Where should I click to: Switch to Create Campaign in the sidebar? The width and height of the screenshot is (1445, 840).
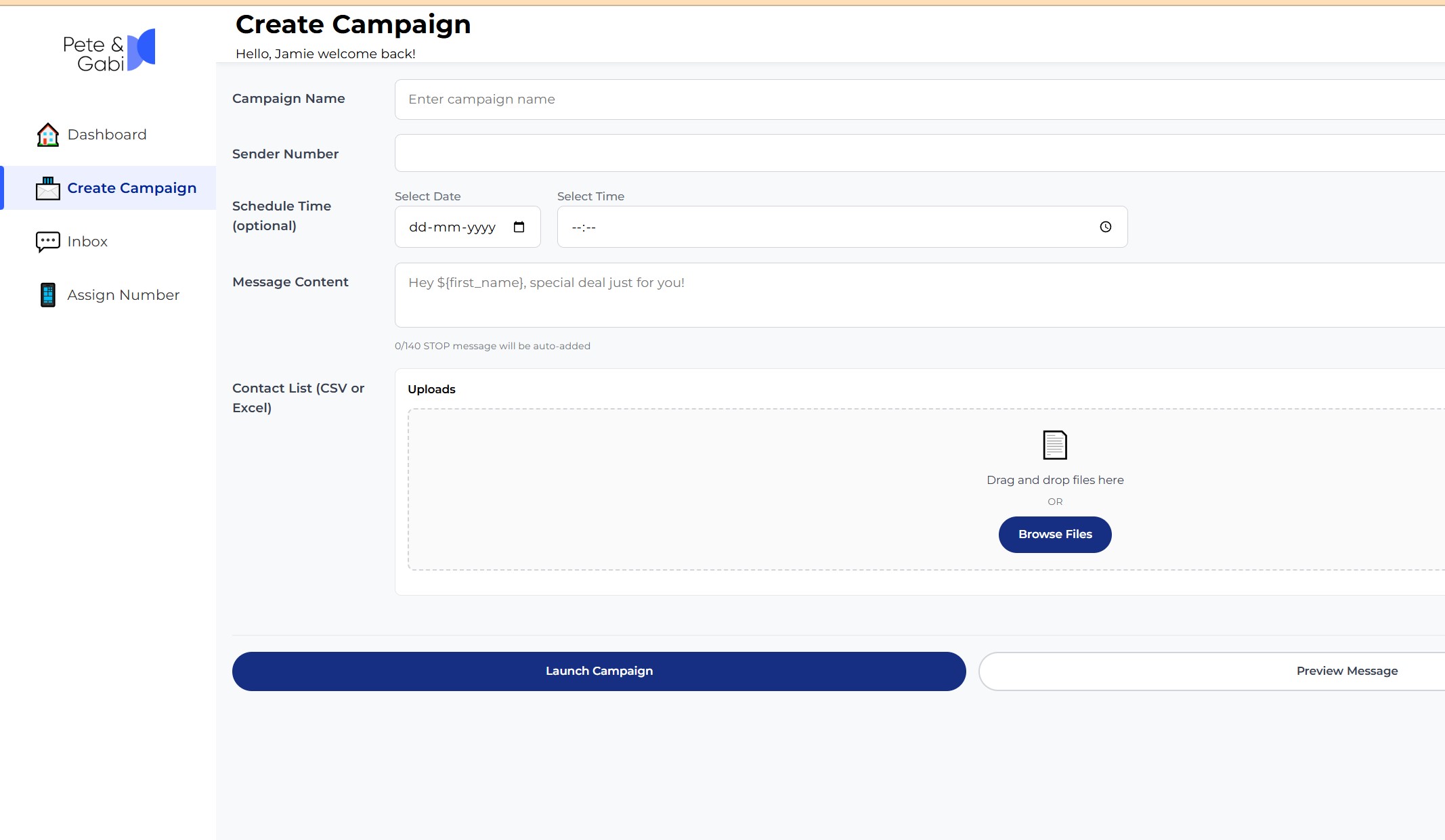pyautogui.click(x=131, y=188)
